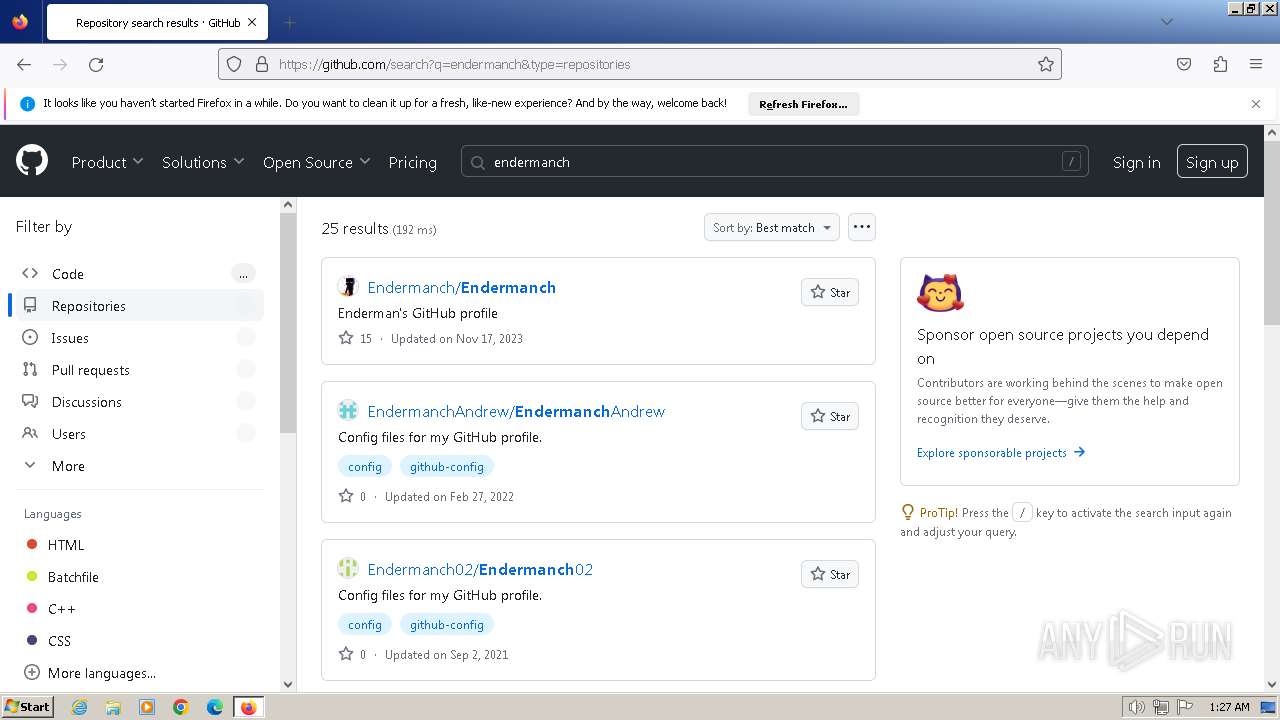The height and width of the screenshot is (720, 1280).
Task: Click github-config tag under Endermanch02
Action: pos(446,624)
